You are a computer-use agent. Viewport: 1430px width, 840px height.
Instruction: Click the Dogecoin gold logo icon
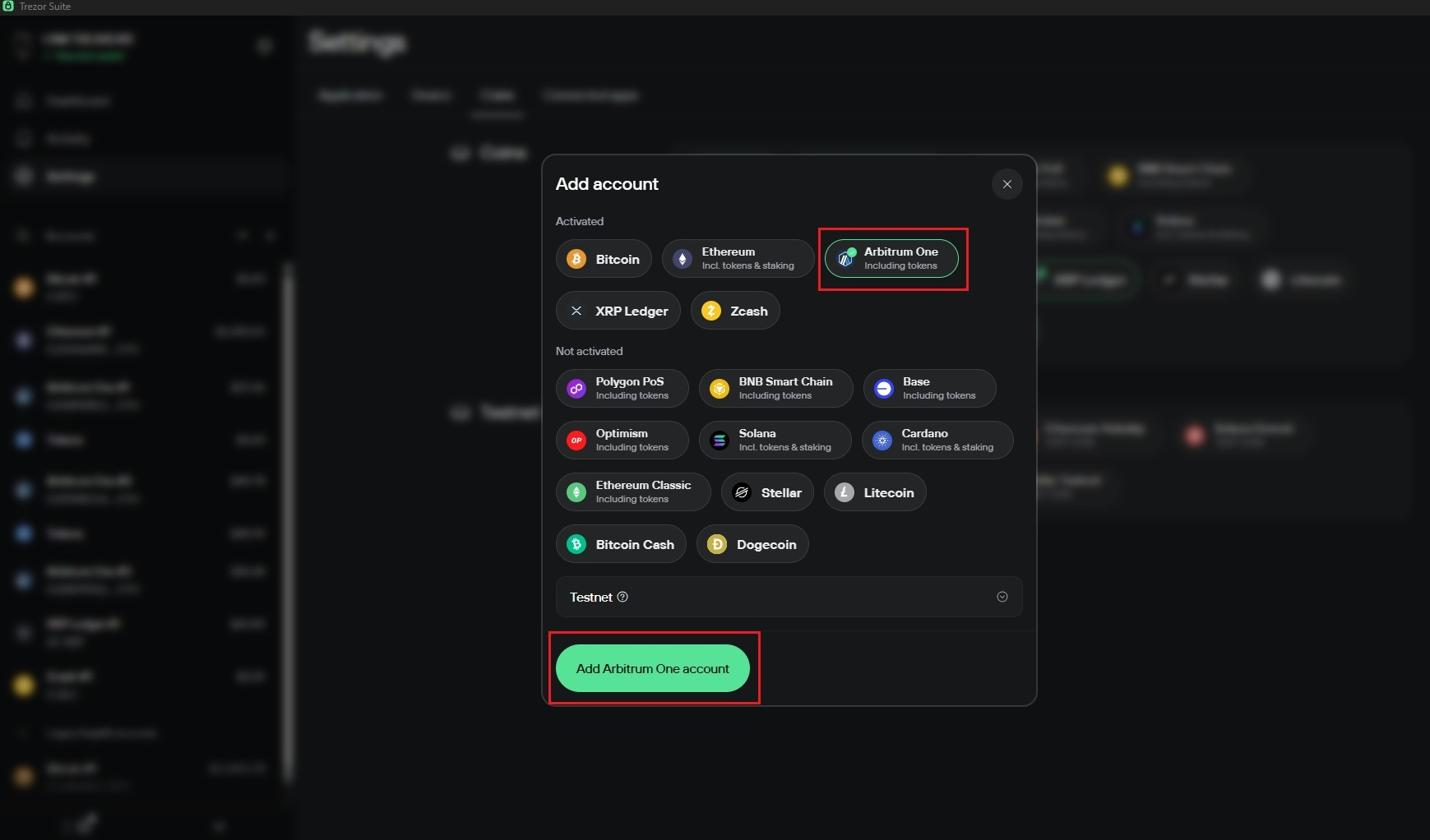(x=717, y=543)
